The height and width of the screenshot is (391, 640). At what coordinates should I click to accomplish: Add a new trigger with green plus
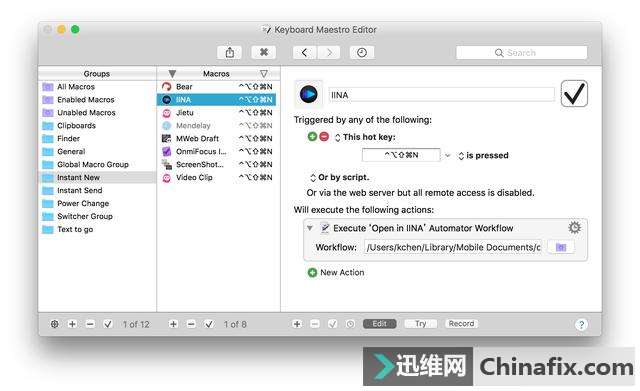(x=312, y=137)
